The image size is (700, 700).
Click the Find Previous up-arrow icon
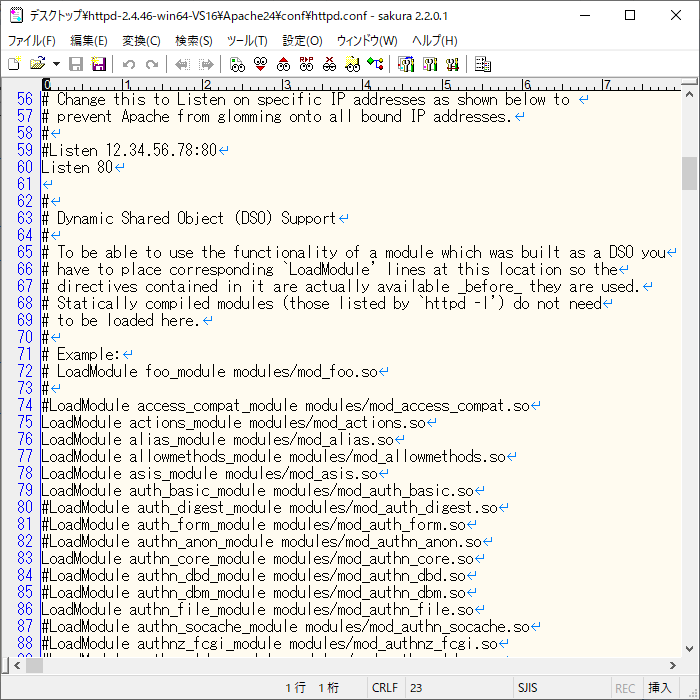[x=283, y=64]
